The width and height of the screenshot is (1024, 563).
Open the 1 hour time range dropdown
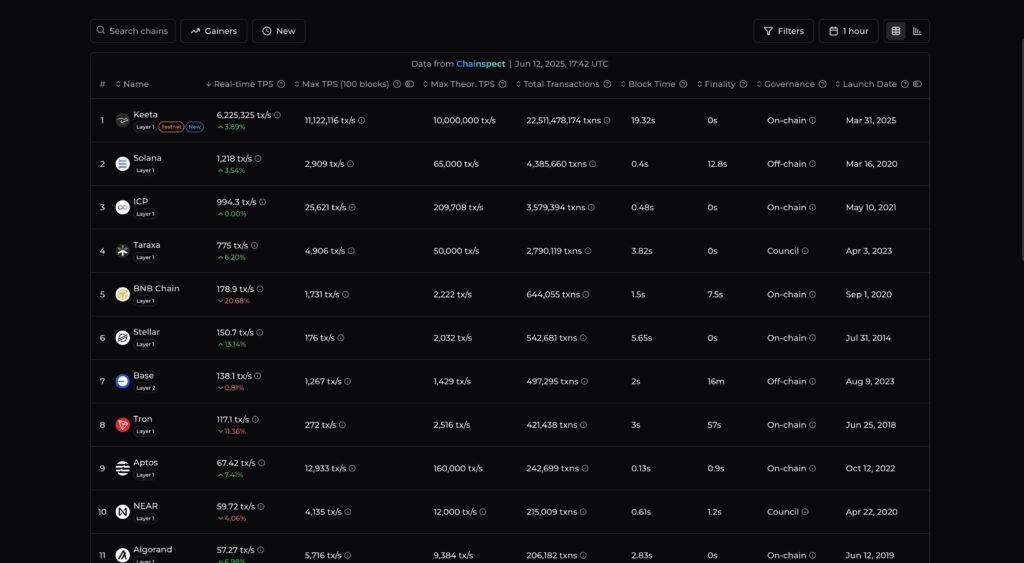(x=848, y=31)
